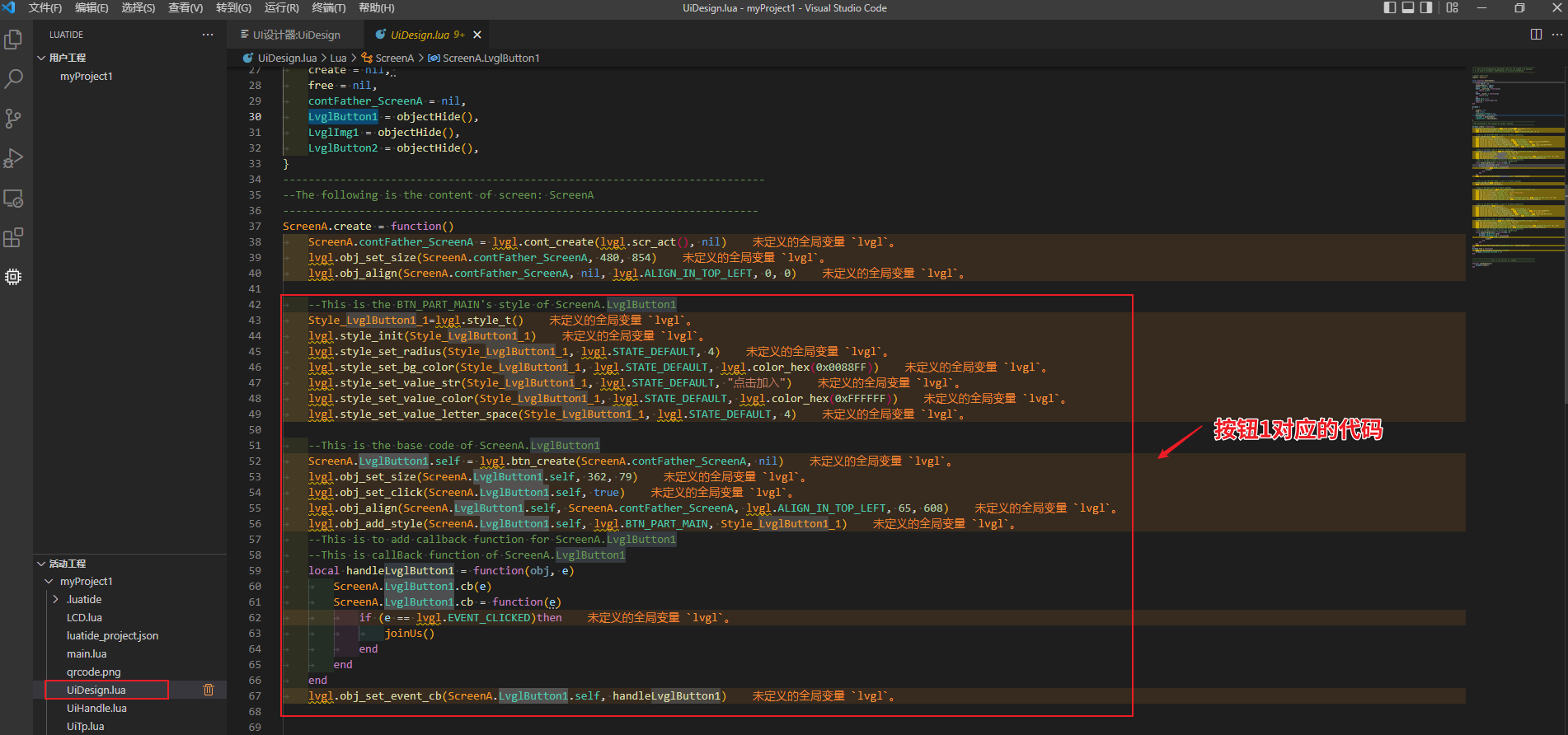Click the trash icon beside UiDesign.lua
This screenshot has width=1568, height=735.
(x=209, y=690)
